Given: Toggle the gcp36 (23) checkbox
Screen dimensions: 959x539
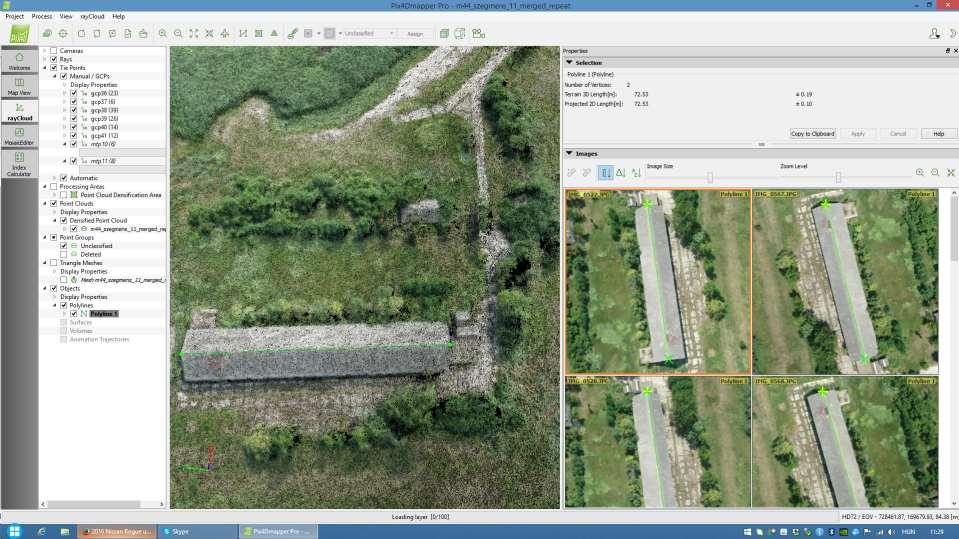Looking at the screenshot, I should [73, 94].
